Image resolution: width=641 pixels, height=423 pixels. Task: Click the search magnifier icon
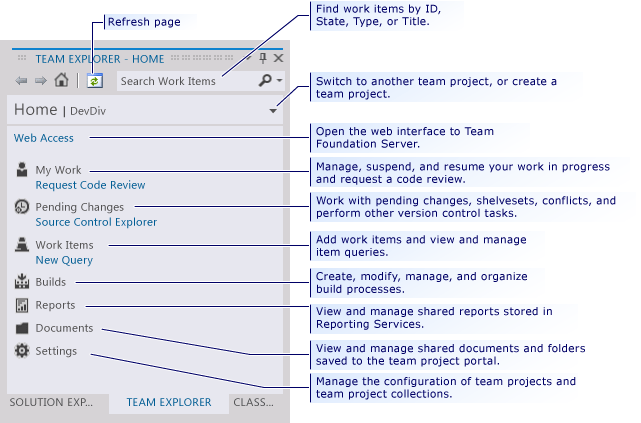tap(265, 81)
